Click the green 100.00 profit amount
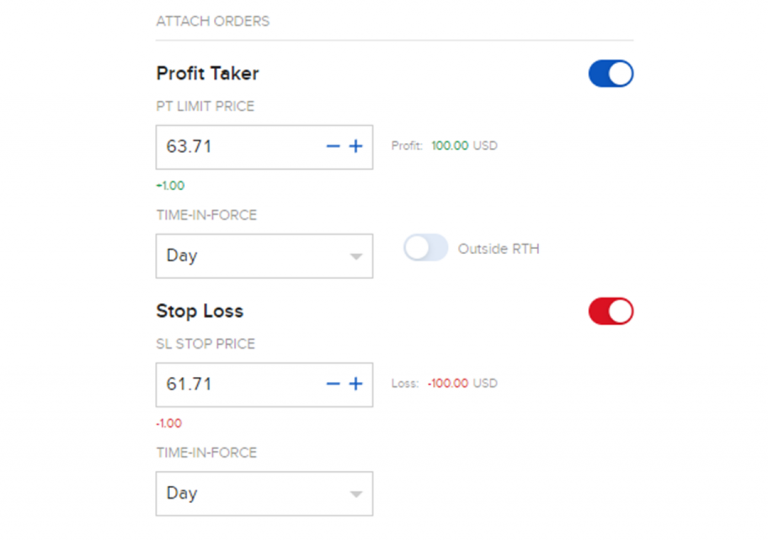768x540 pixels. [450, 146]
